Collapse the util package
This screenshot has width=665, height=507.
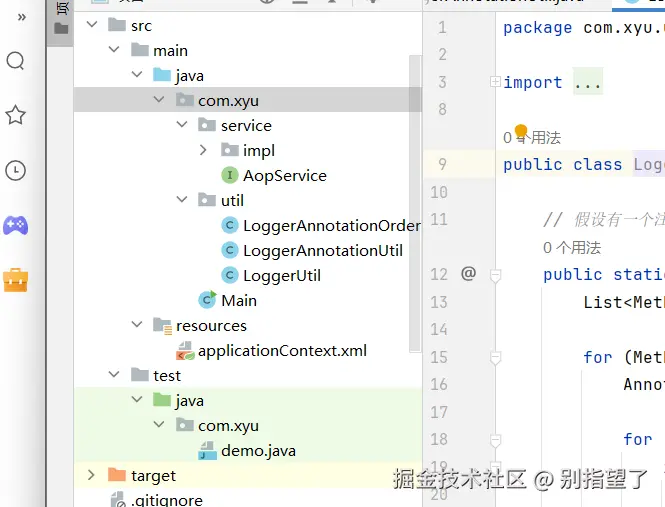(182, 200)
